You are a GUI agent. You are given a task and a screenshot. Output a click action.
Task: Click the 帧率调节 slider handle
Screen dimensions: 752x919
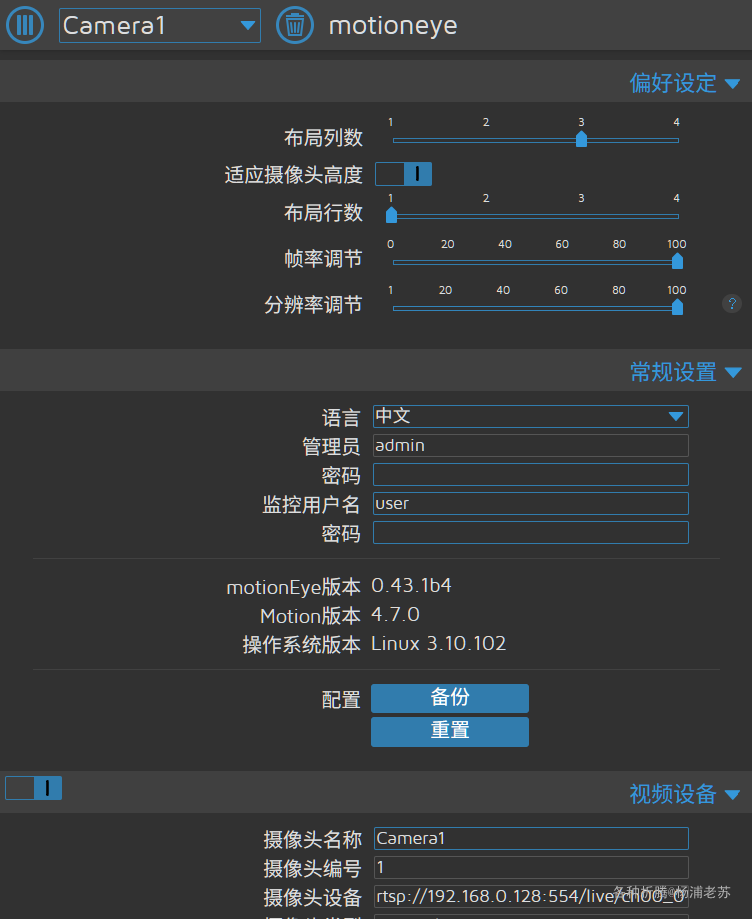(x=677, y=261)
